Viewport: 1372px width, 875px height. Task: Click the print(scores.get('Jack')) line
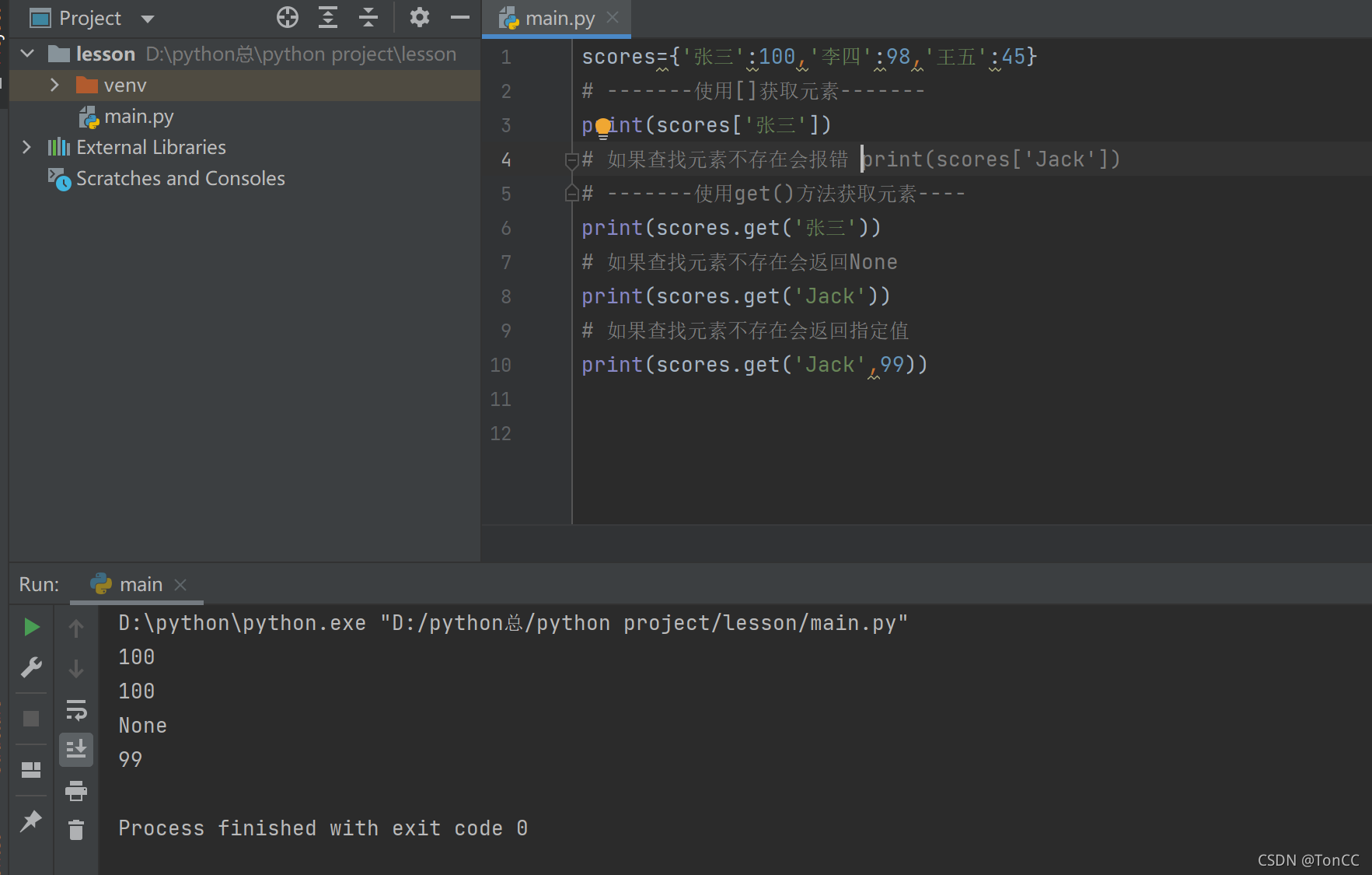[735, 296]
